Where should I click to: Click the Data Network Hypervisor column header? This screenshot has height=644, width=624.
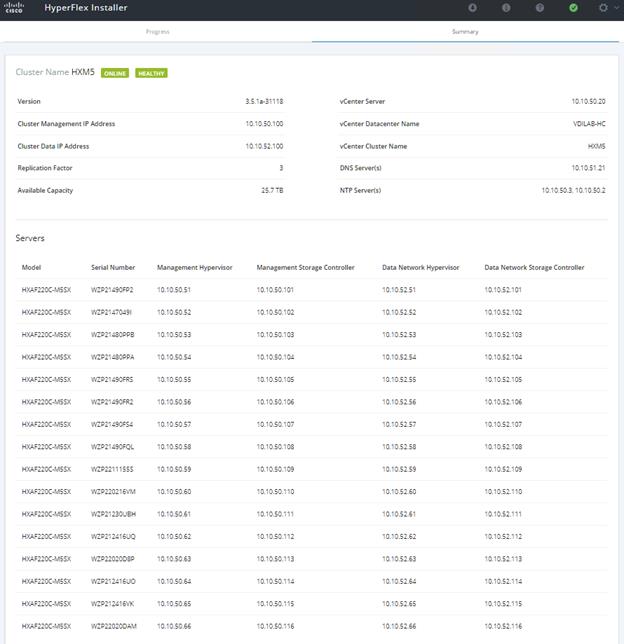click(421, 267)
